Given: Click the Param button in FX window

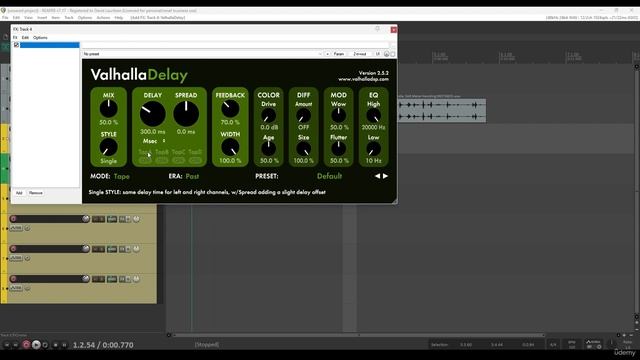Looking at the screenshot, I should (x=339, y=54).
